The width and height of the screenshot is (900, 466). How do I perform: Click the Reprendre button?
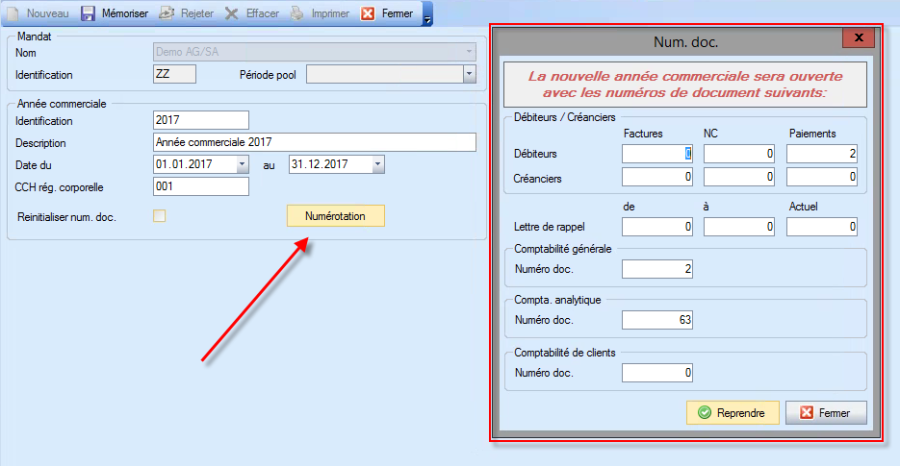733,413
